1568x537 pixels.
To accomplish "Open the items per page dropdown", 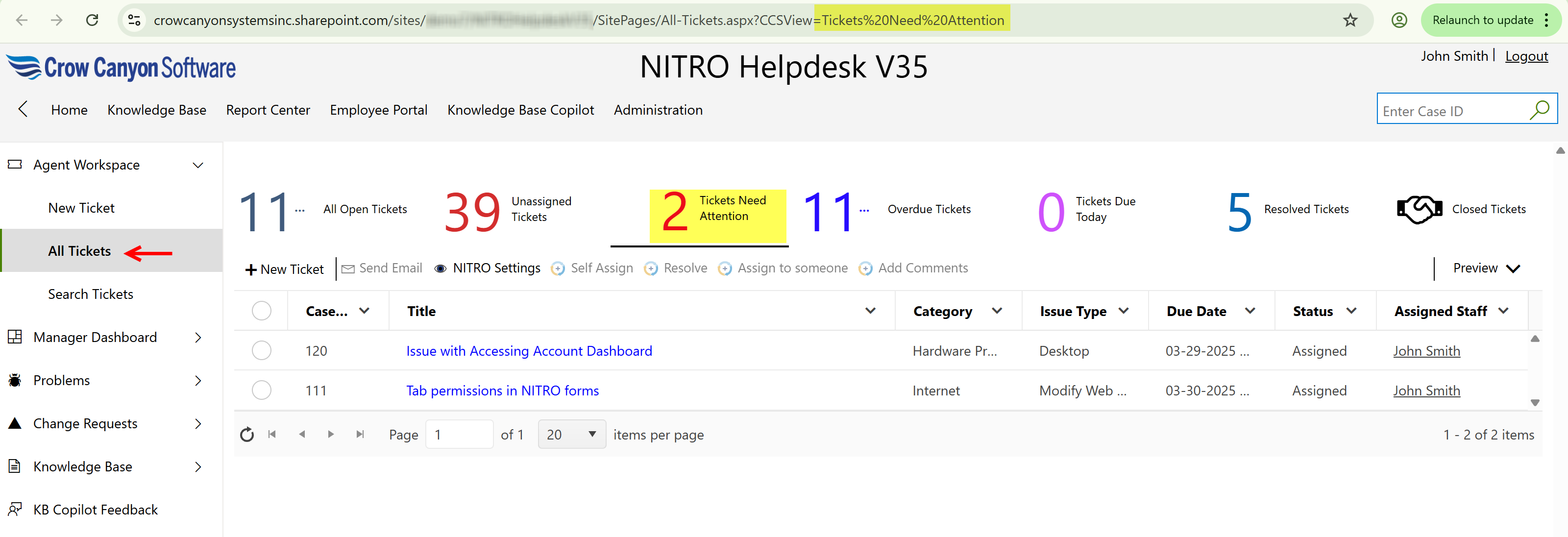I will 571,434.
